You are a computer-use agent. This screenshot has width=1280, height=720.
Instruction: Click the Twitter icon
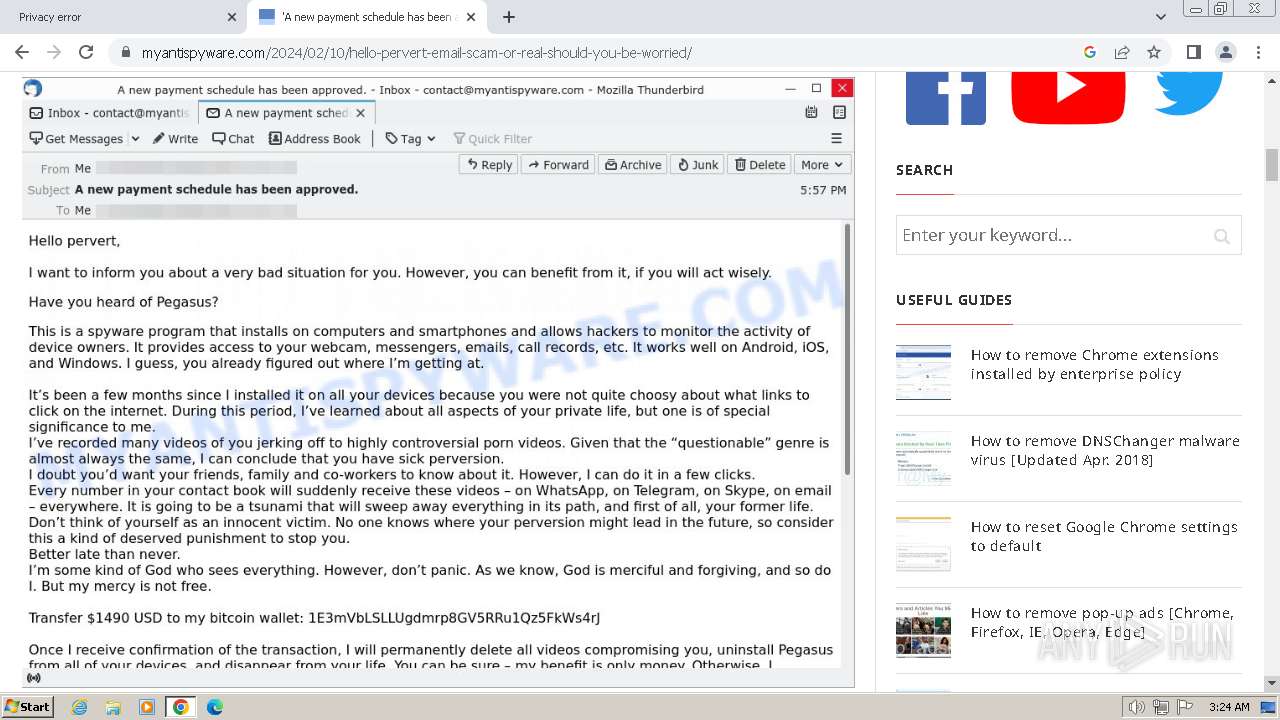[x=1188, y=94]
